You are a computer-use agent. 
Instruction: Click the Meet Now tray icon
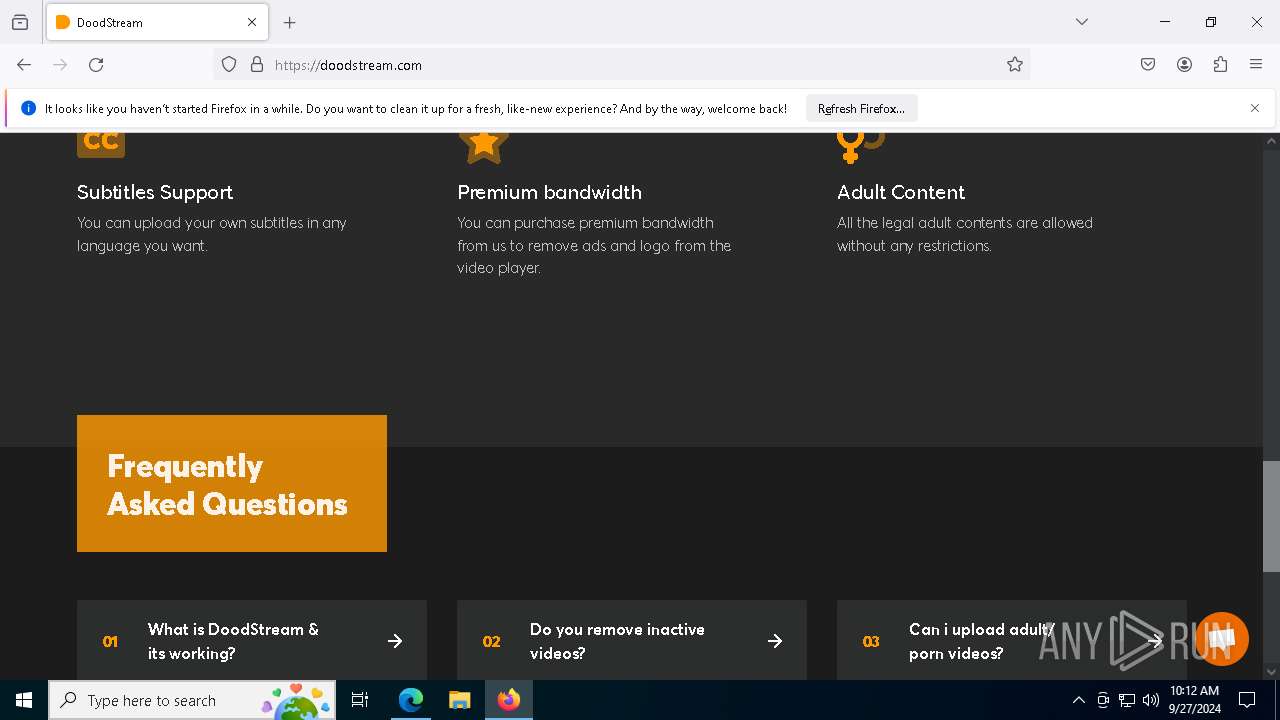point(1103,700)
